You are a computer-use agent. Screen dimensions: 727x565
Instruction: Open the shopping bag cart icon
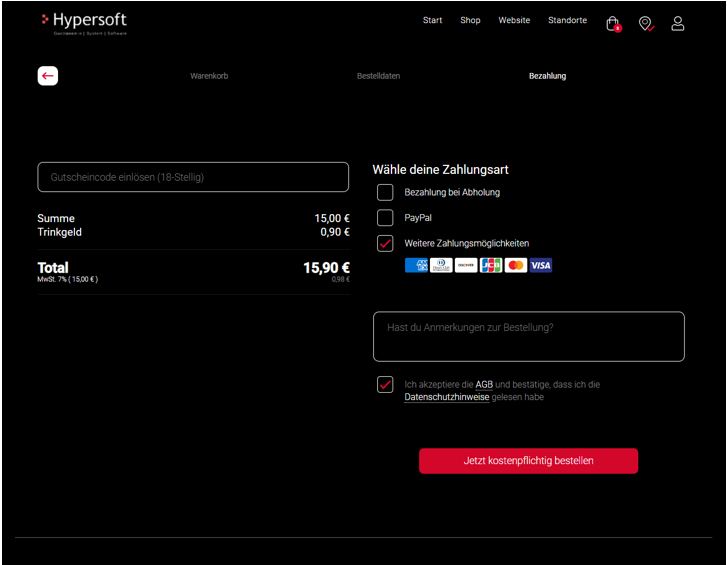coord(613,23)
